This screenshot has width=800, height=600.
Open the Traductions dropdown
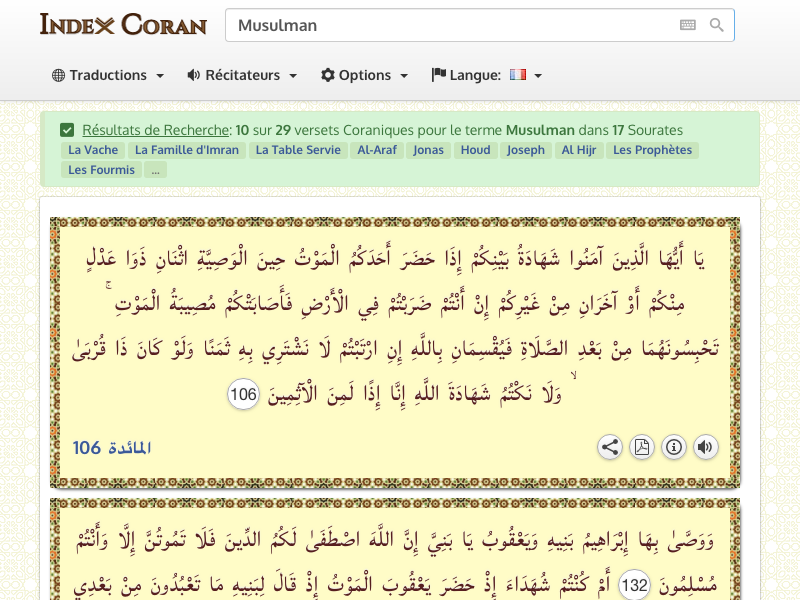click(108, 75)
